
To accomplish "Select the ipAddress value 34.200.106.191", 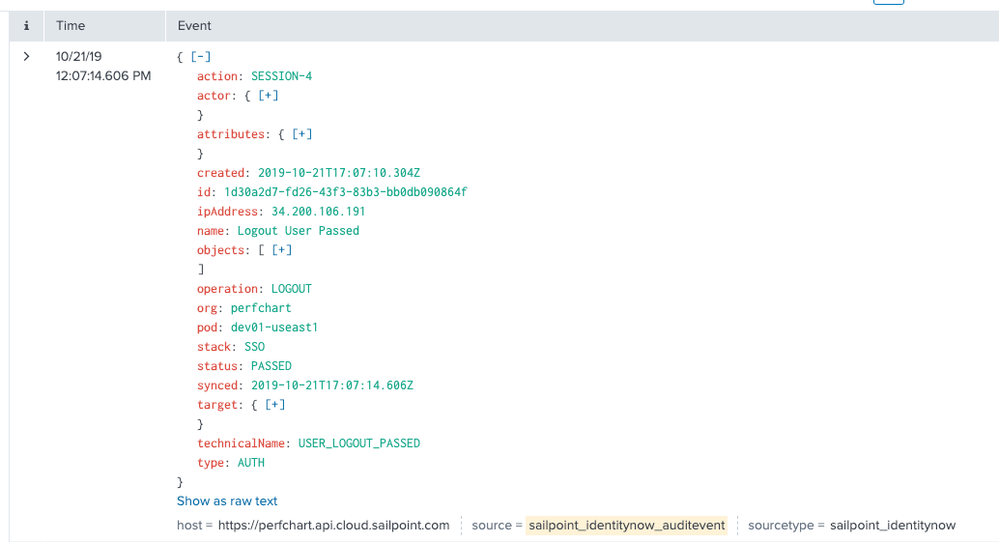I will 318,211.
